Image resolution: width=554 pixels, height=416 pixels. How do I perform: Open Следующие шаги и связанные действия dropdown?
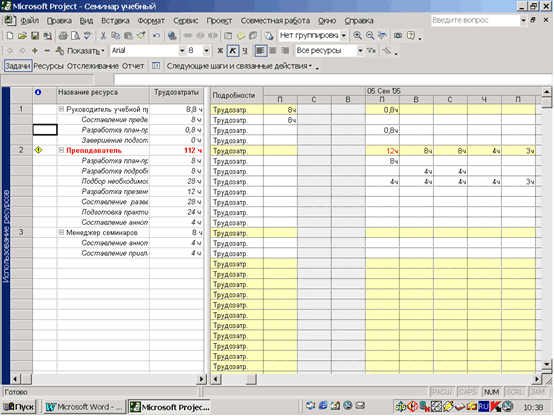(239, 66)
